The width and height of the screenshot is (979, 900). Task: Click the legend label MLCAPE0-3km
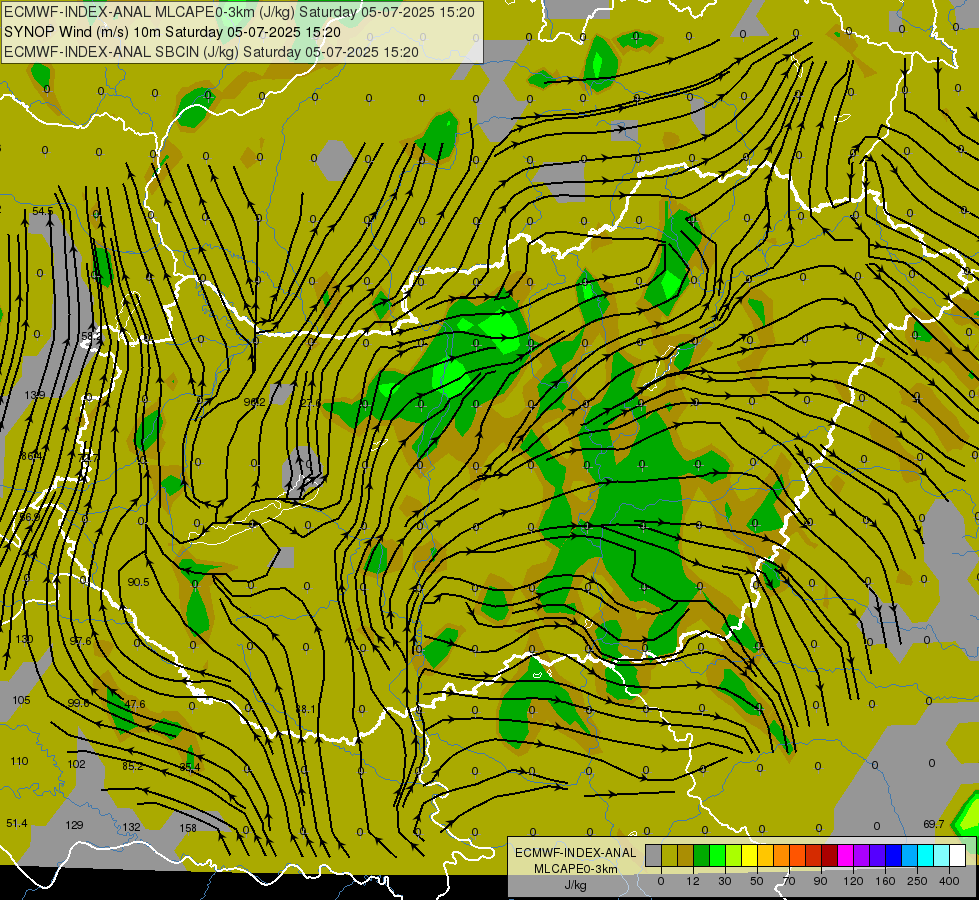click(x=575, y=869)
